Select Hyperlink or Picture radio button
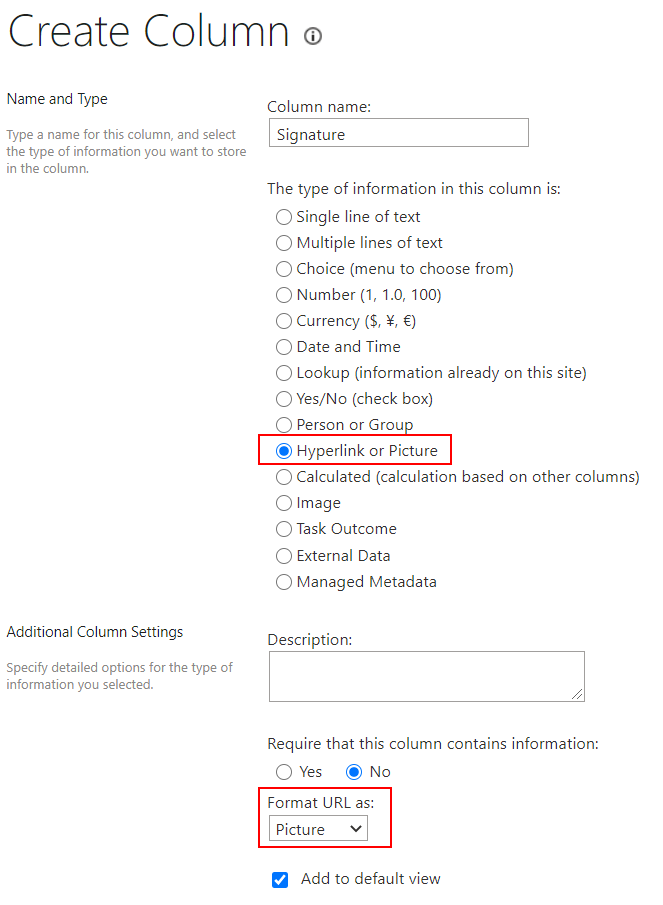 284,451
